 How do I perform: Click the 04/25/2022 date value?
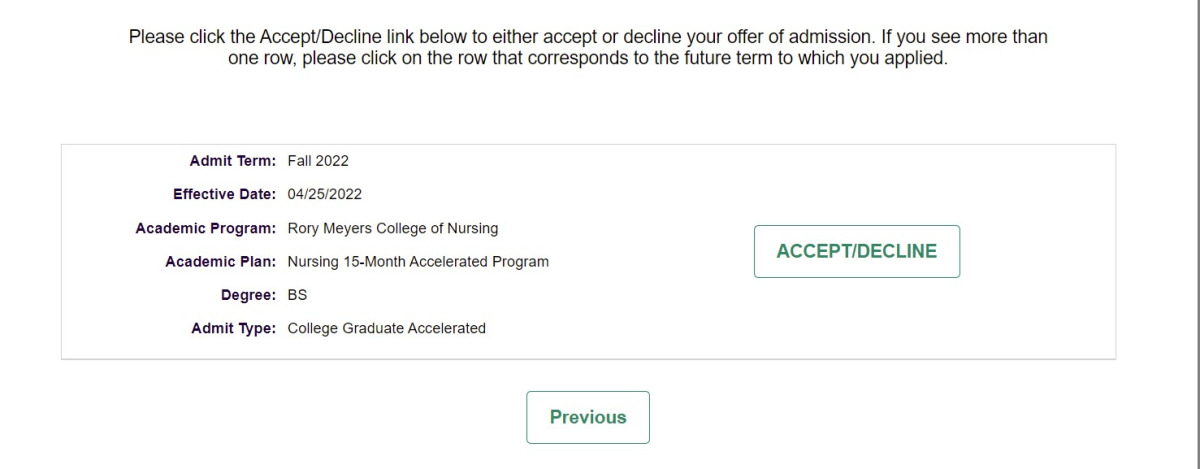tap(324, 194)
